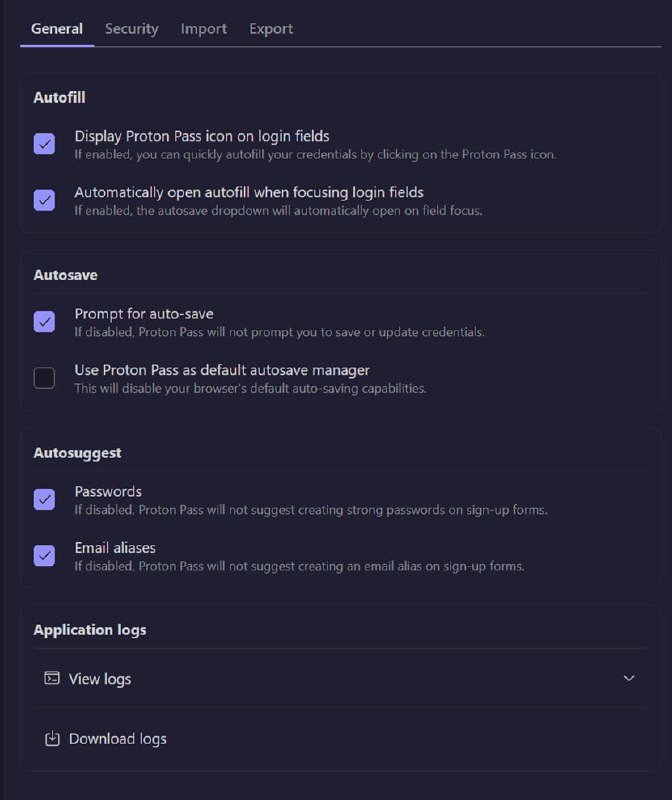Expand View logs using the chevron arrow

(x=629, y=678)
